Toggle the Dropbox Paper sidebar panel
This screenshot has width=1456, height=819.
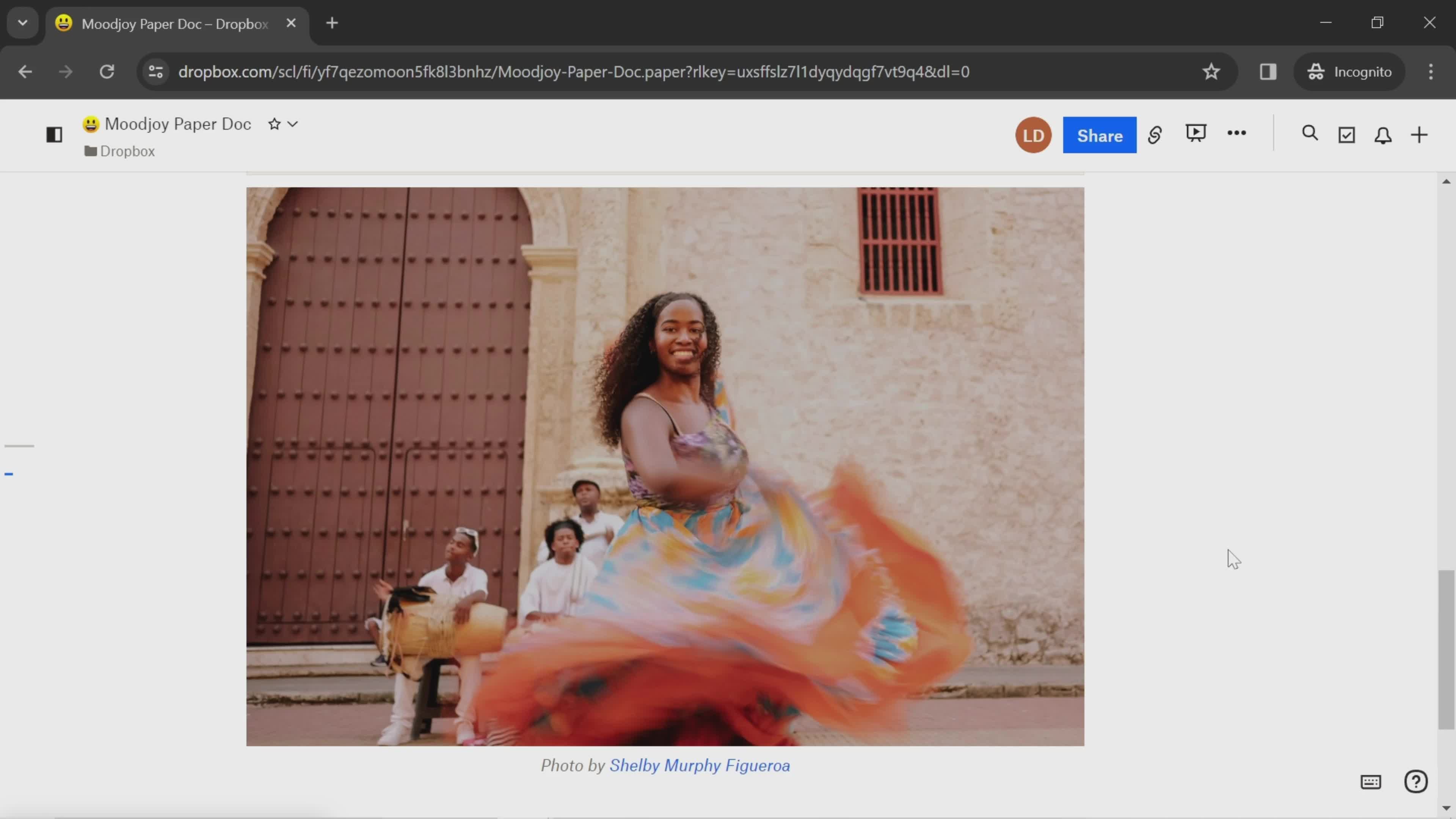click(x=54, y=135)
